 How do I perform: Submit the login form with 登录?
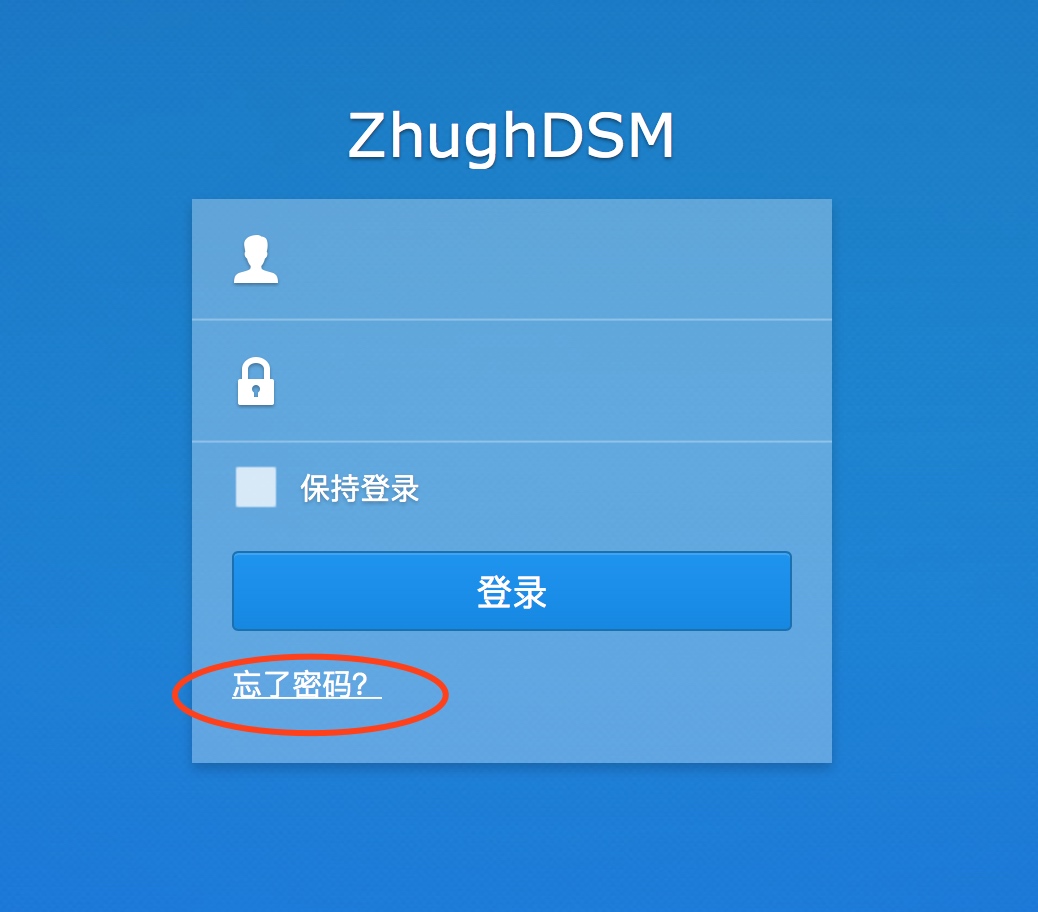(512, 591)
